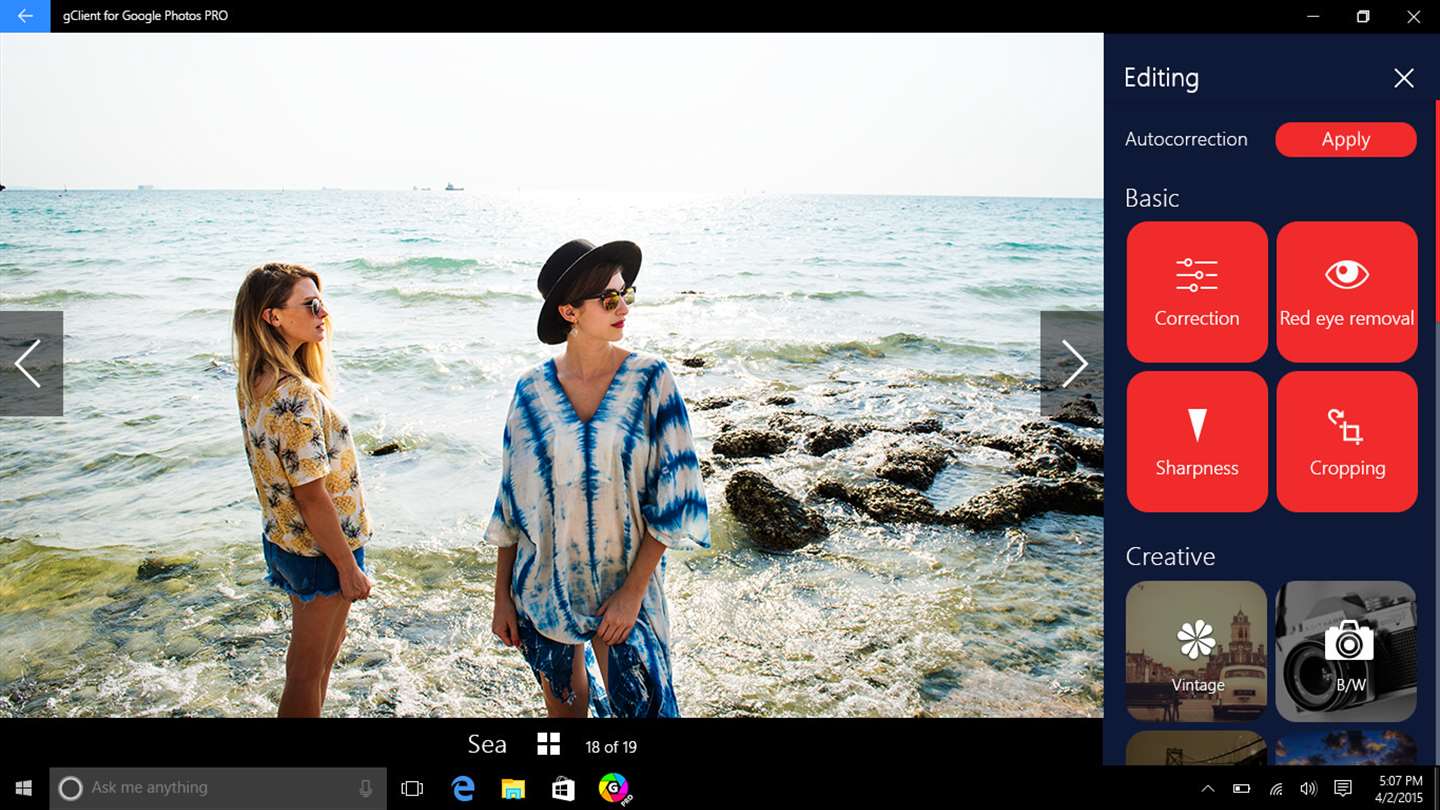Image resolution: width=1440 pixels, height=810 pixels.
Task: Select Red eye removal tool
Action: click(x=1347, y=292)
